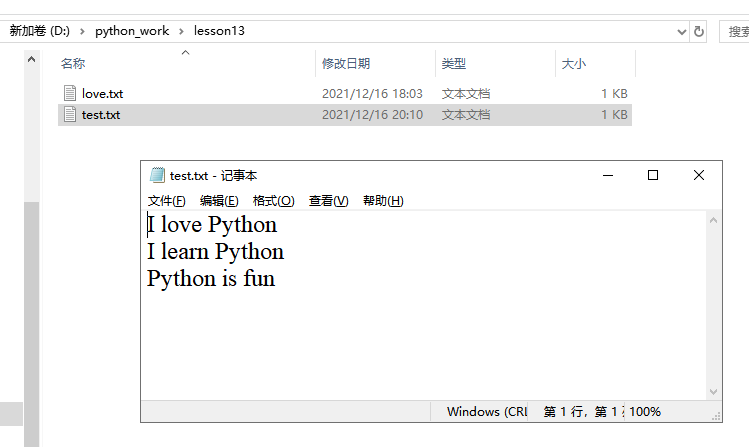Click the test.txt - 记事本 title text
749x447 pixels.
coord(214,176)
